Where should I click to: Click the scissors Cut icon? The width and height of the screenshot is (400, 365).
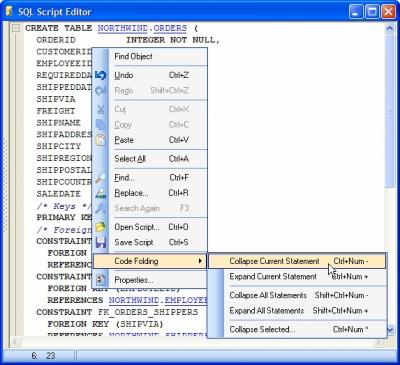point(100,109)
